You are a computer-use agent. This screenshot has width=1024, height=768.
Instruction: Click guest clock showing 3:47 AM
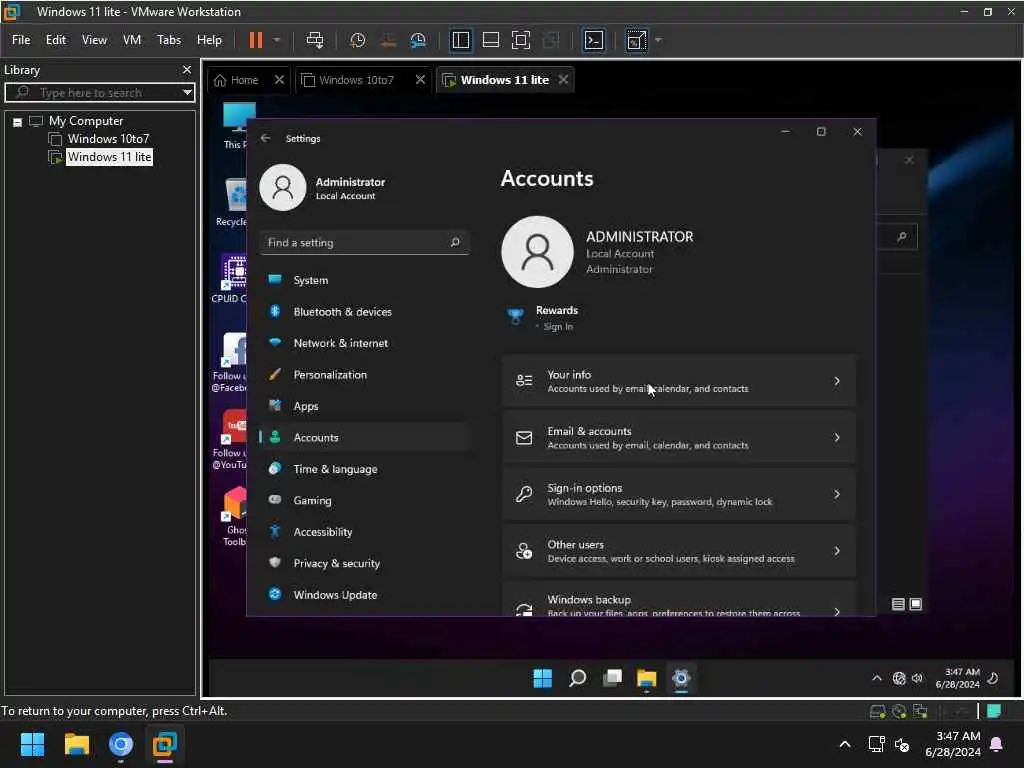[x=957, y=679]
